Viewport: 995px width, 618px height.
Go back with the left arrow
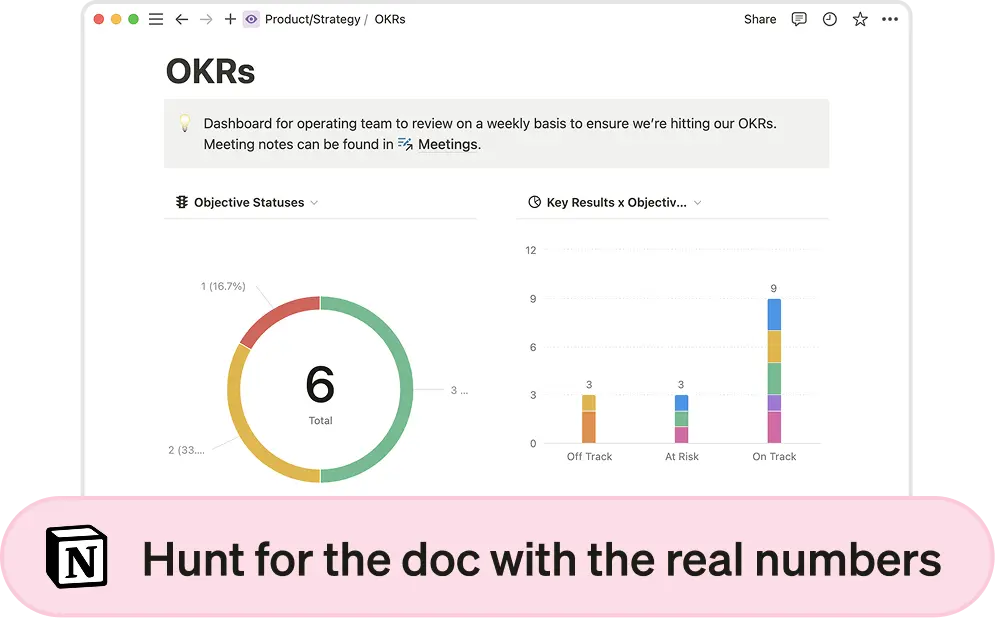[182, 20]
